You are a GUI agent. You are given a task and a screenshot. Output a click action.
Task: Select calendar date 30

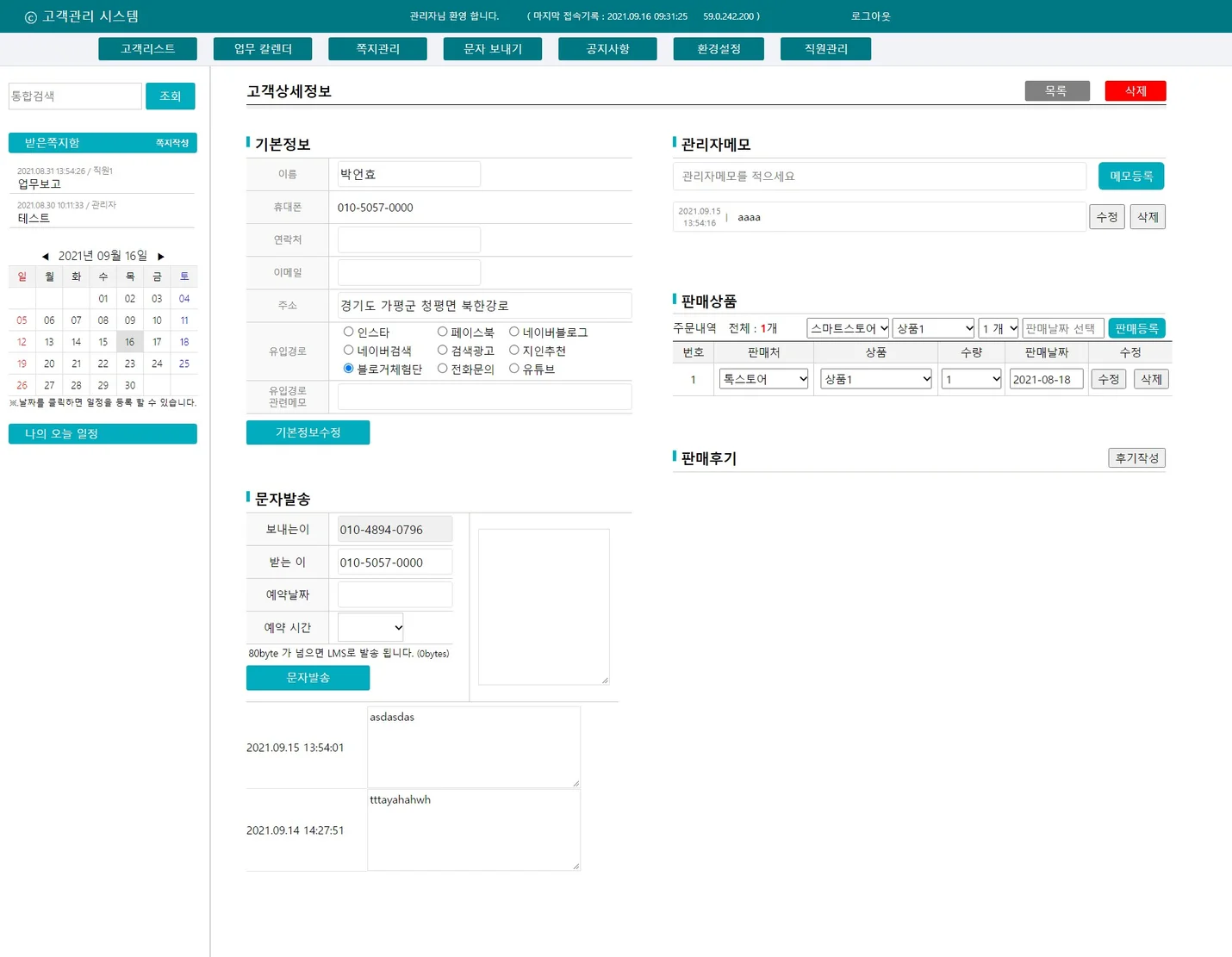coord(129,385)
